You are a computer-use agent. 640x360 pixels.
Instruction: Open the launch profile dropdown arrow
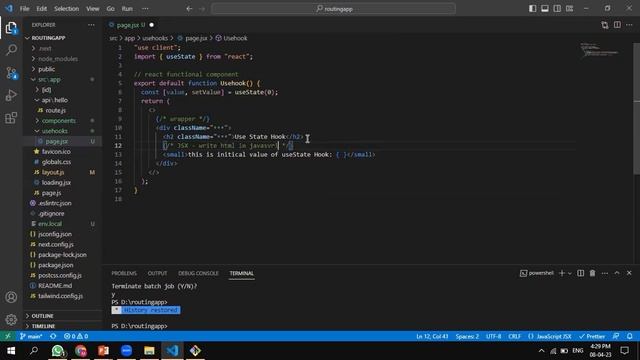[x=569, y=273]
